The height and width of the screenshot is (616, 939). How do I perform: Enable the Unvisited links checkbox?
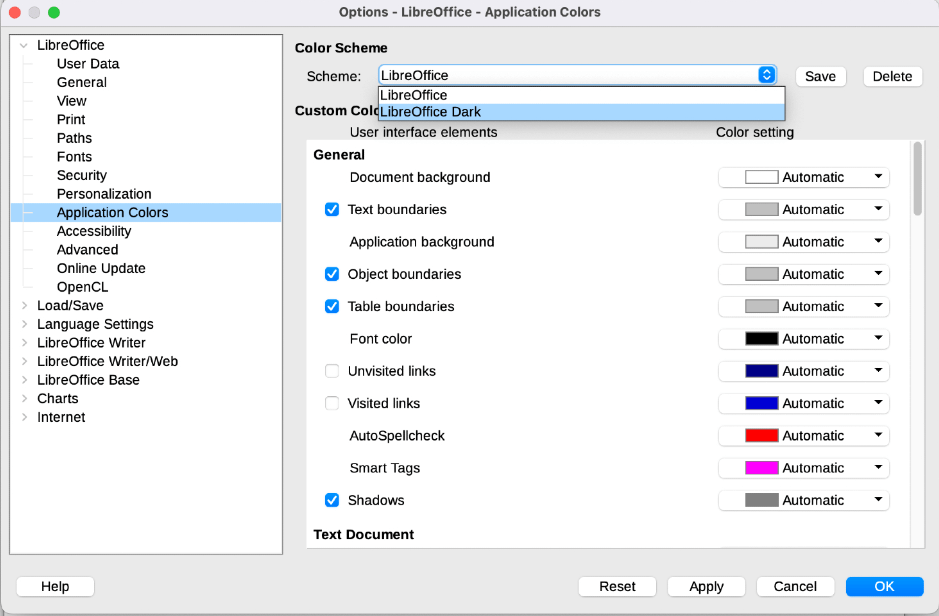[331, 370]
